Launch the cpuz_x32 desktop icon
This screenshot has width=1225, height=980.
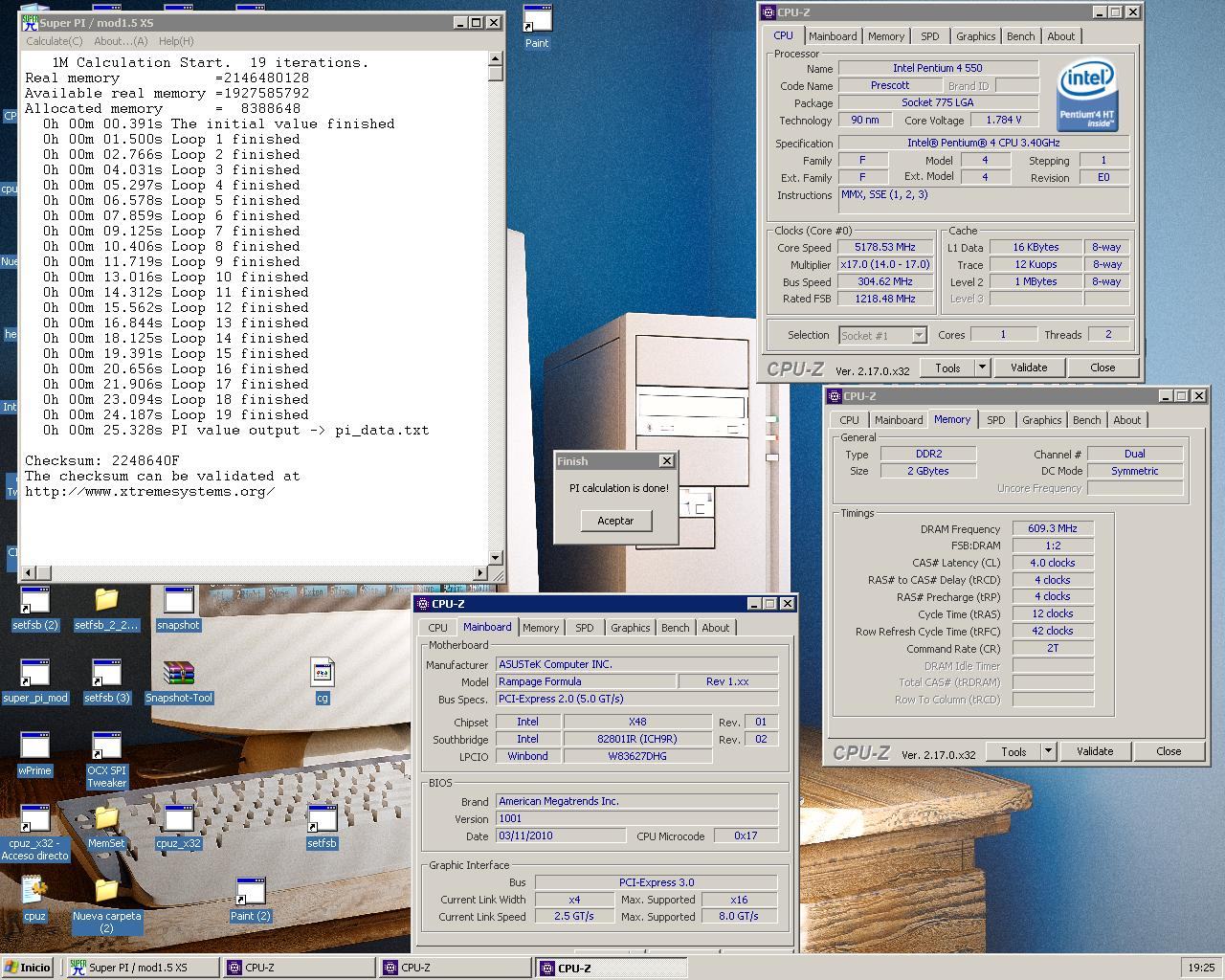click(x=178, y=826)
